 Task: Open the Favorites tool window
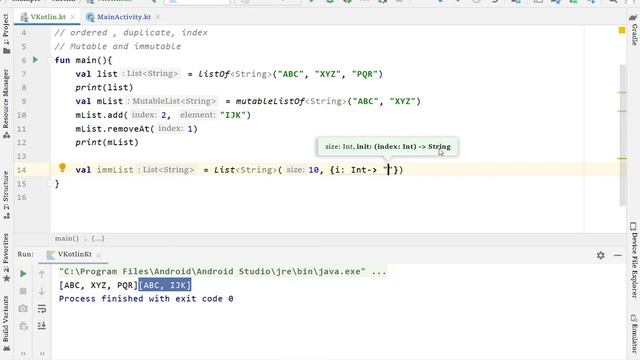click(6, 258)
